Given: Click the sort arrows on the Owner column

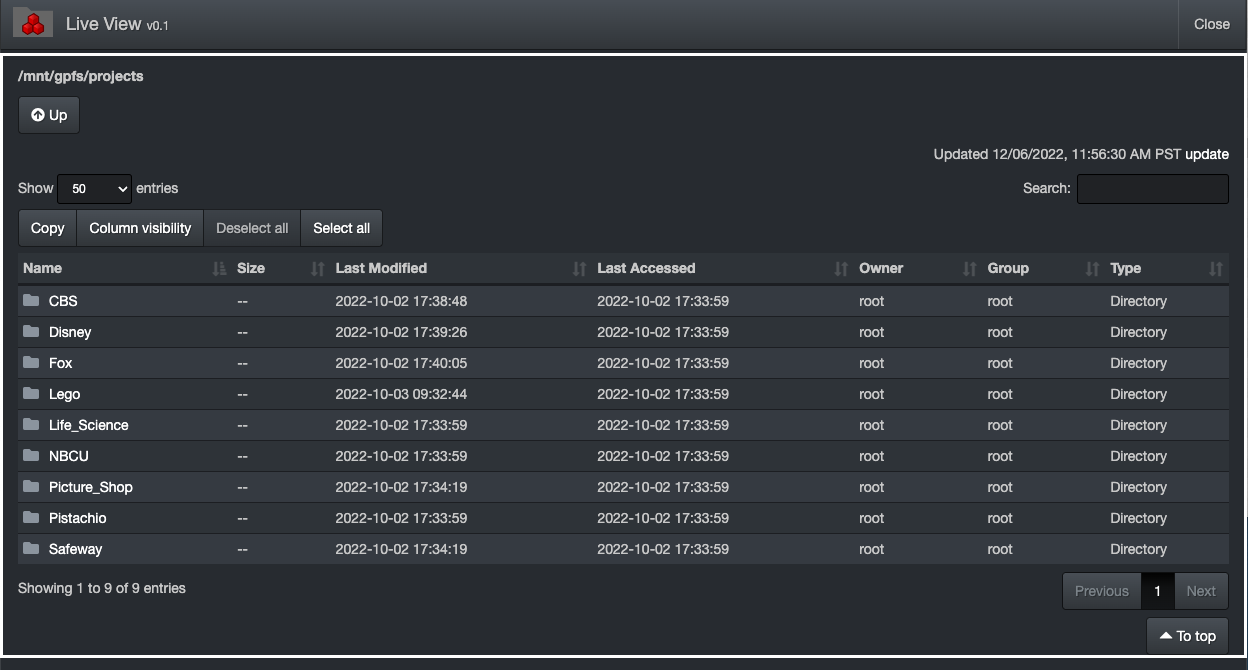Looking at the screenshot, I should 967,268.
